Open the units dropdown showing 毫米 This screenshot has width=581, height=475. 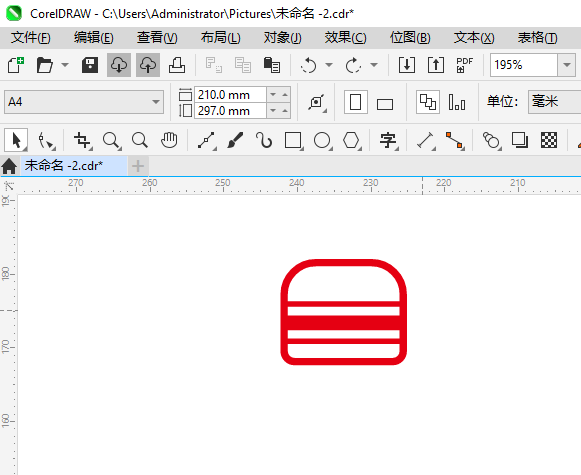(x=554, y=102)
